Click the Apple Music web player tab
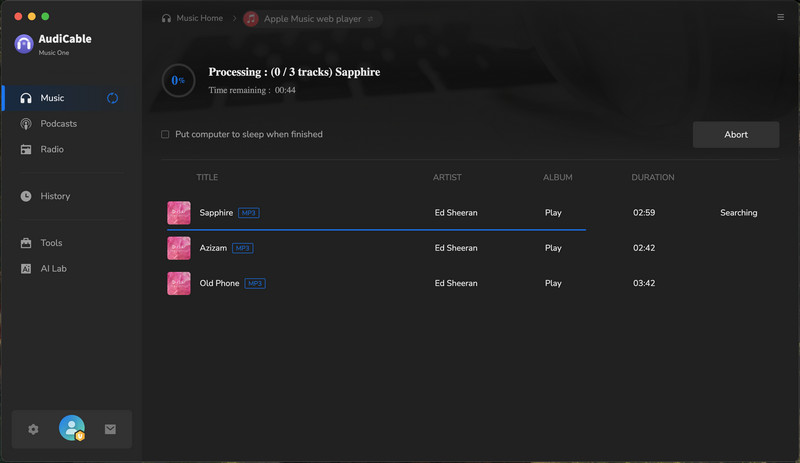The height and width of the screenshot is (463, 800). [x=312, y=19]
